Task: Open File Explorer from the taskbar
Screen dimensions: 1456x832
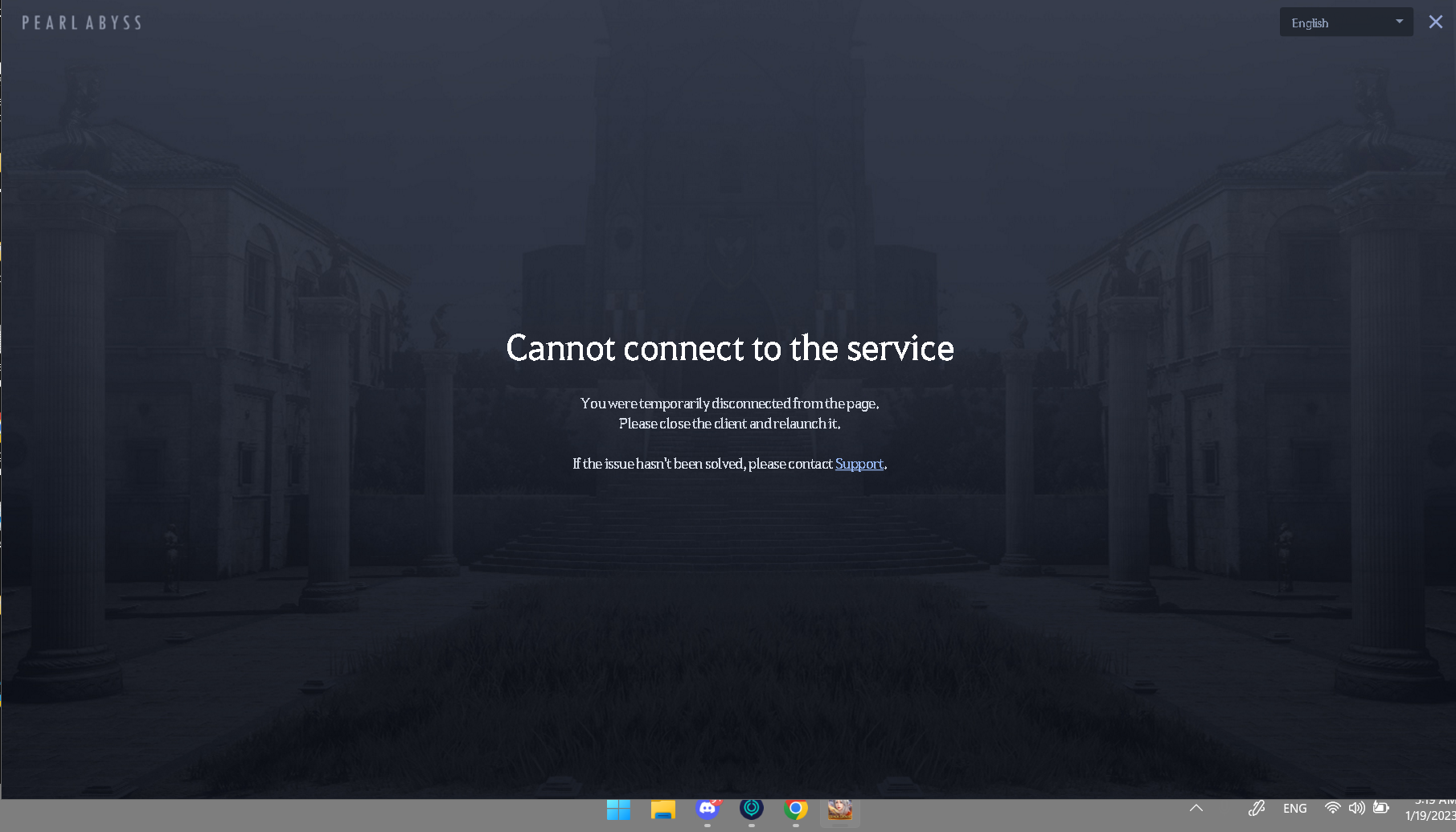Action: 663,809
